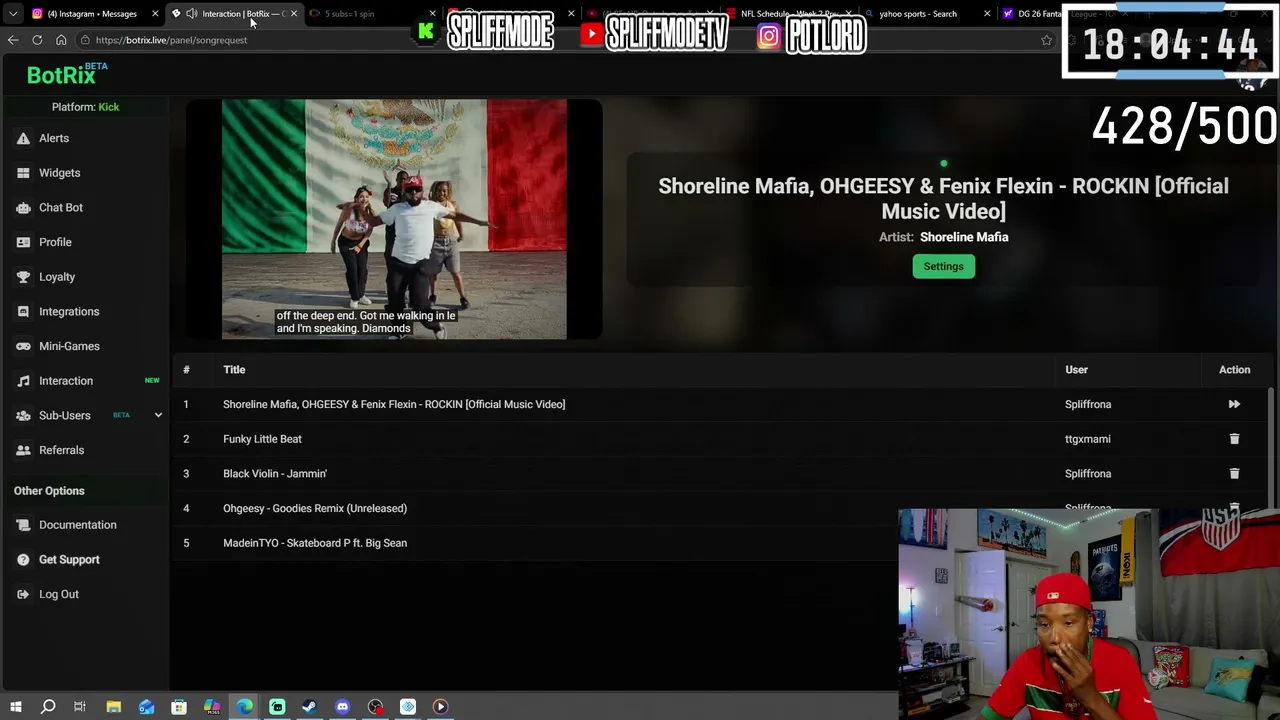This screenshot has width=1280, height=720.
Task: Skip the currently playing ROCKIN song
Action: click(x=1234, y=404)
